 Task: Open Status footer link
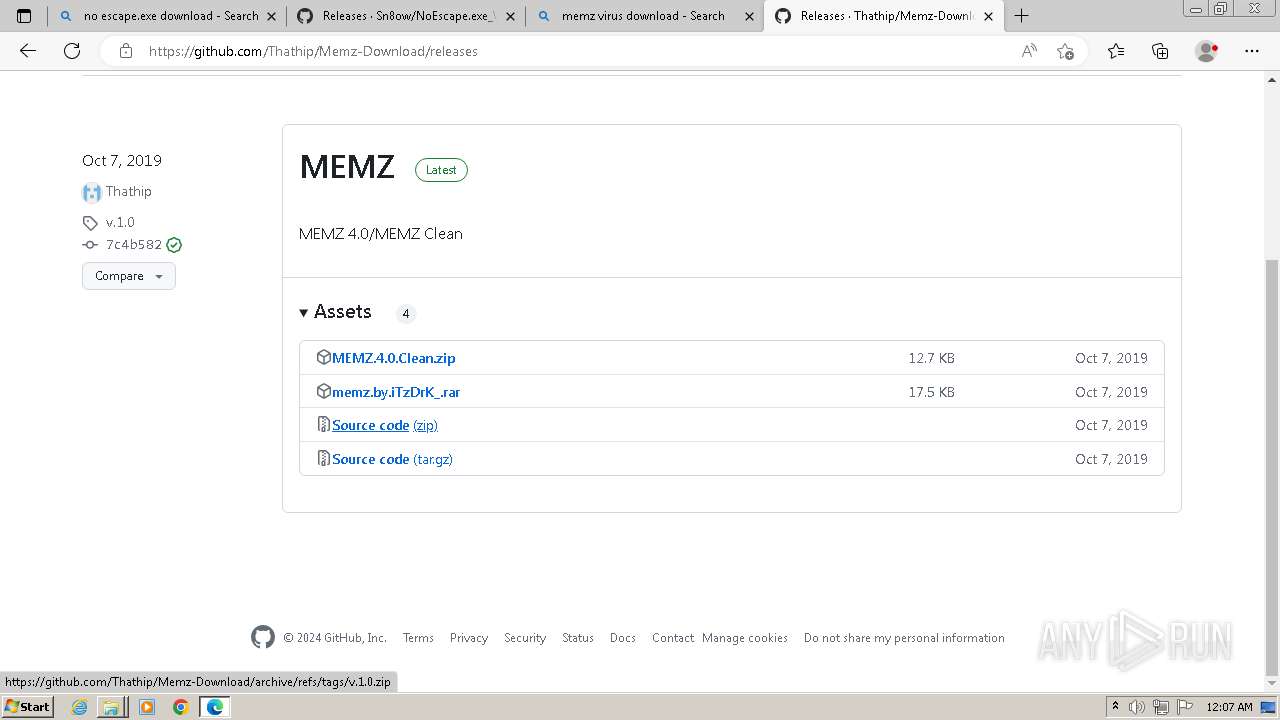pyautogui.click(x=578, y=638)
